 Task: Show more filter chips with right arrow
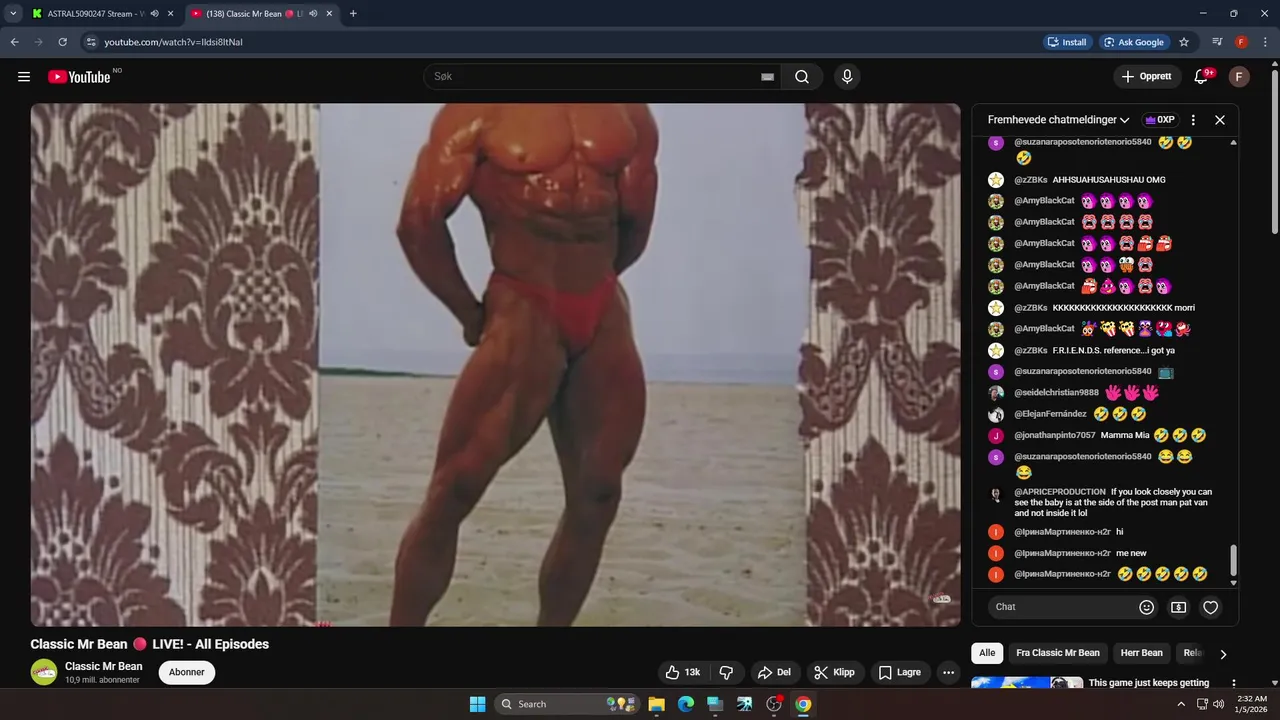(1222, 654)
